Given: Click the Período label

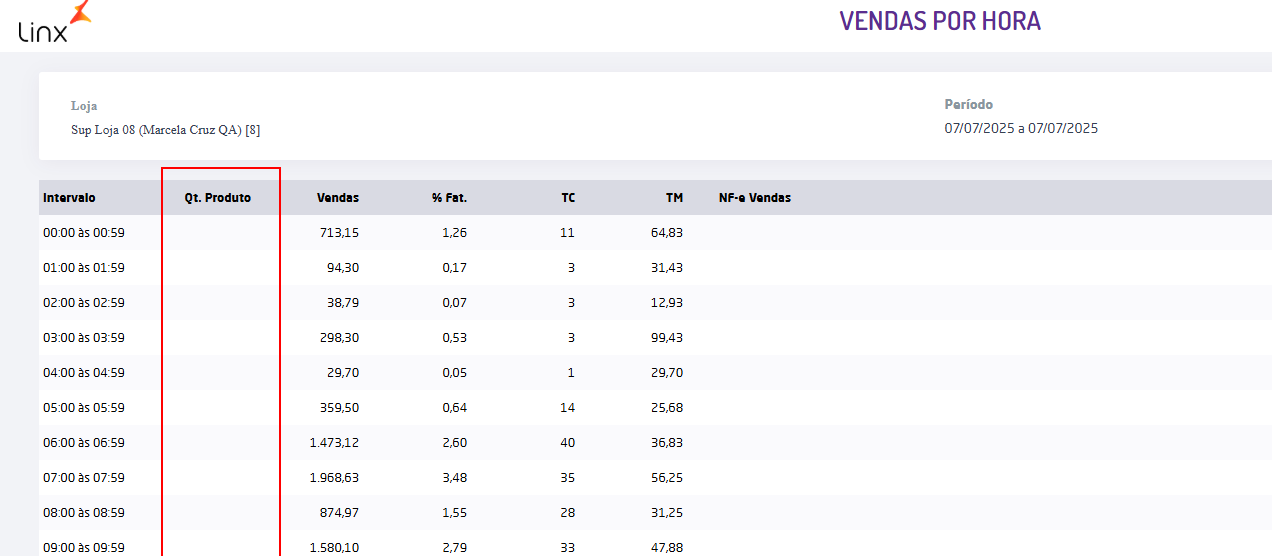Looking at the screenshot, I should (x=969, y=104).
